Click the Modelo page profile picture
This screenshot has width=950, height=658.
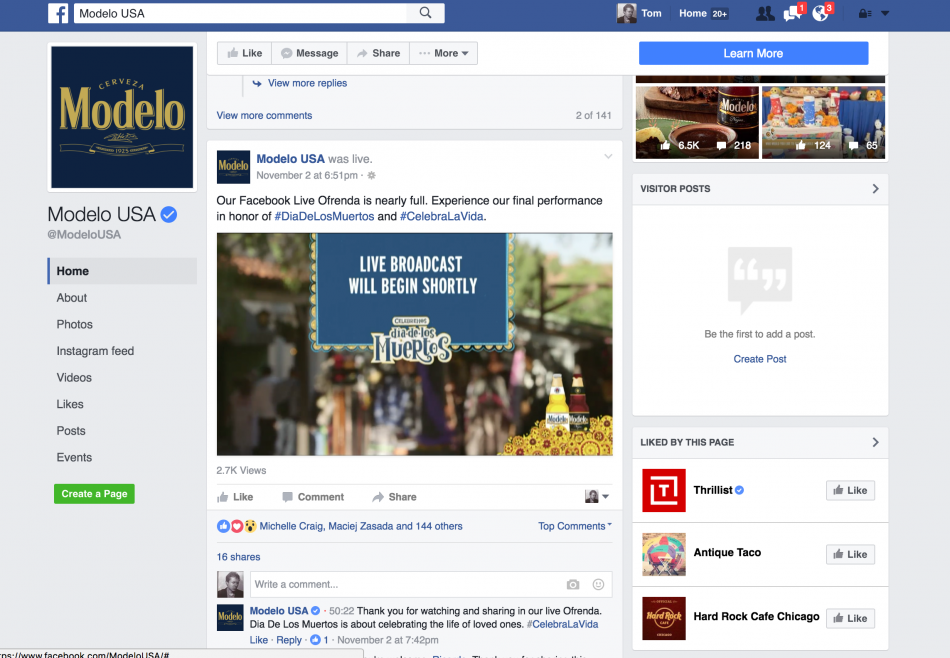(122, 117)
